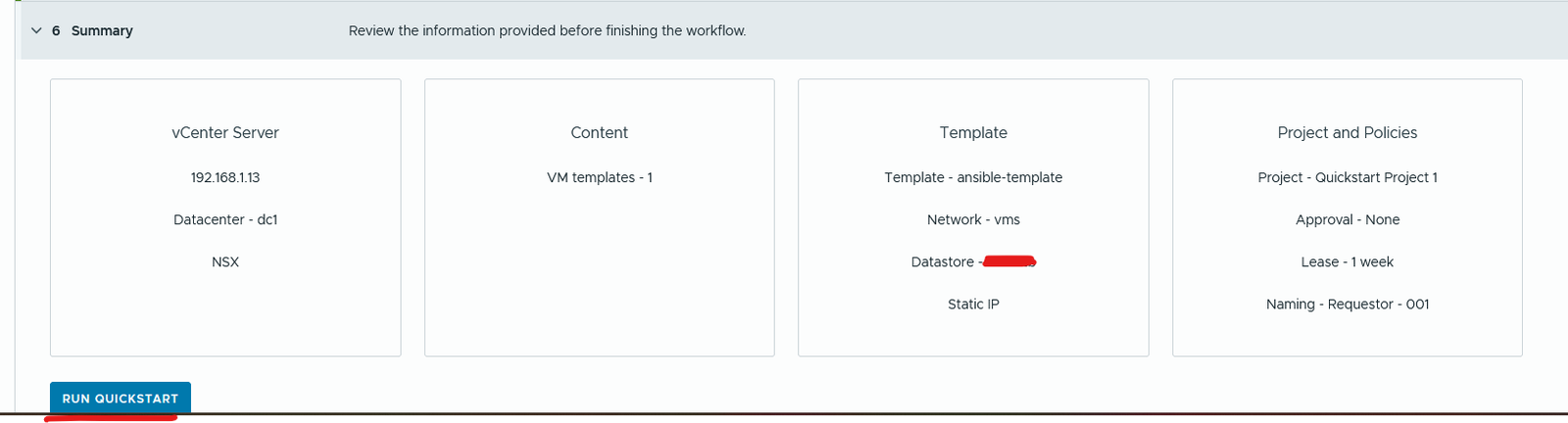Select Naming - Requestor - 001 entry
1568x423 pixels.
[1347, 304]
